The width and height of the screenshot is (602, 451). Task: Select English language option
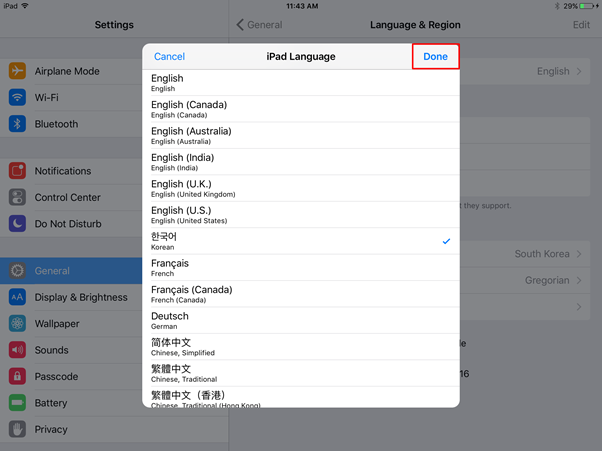(x=301, y=83)
